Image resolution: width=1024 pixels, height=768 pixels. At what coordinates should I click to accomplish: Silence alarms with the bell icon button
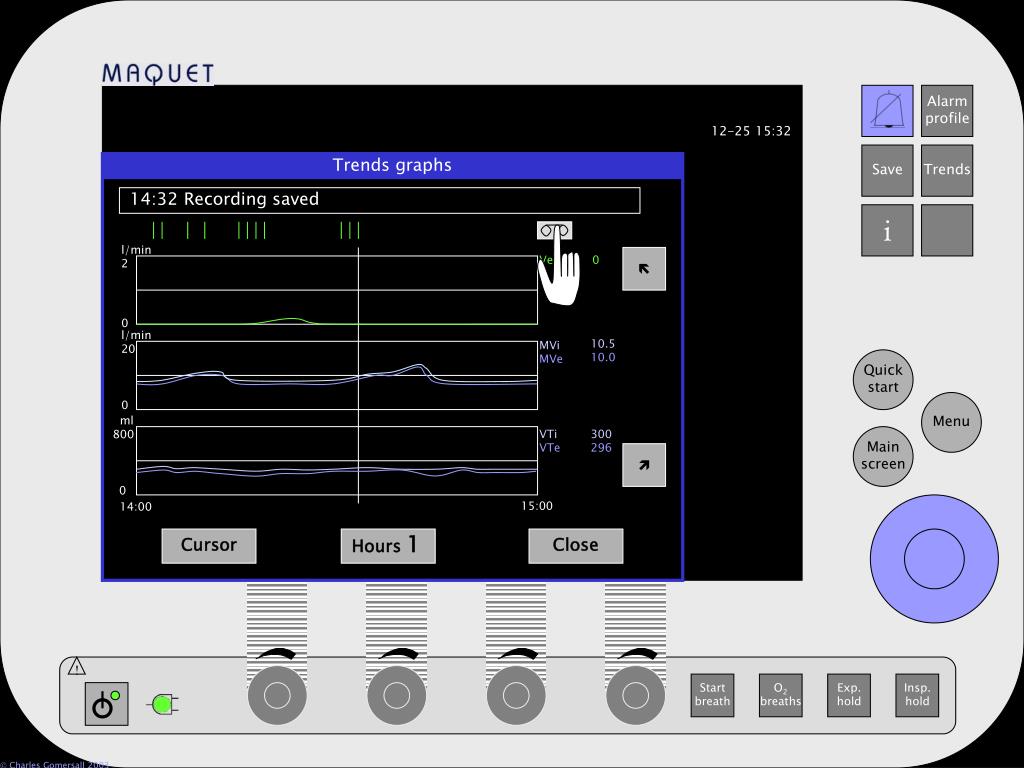tap(887, 110)
